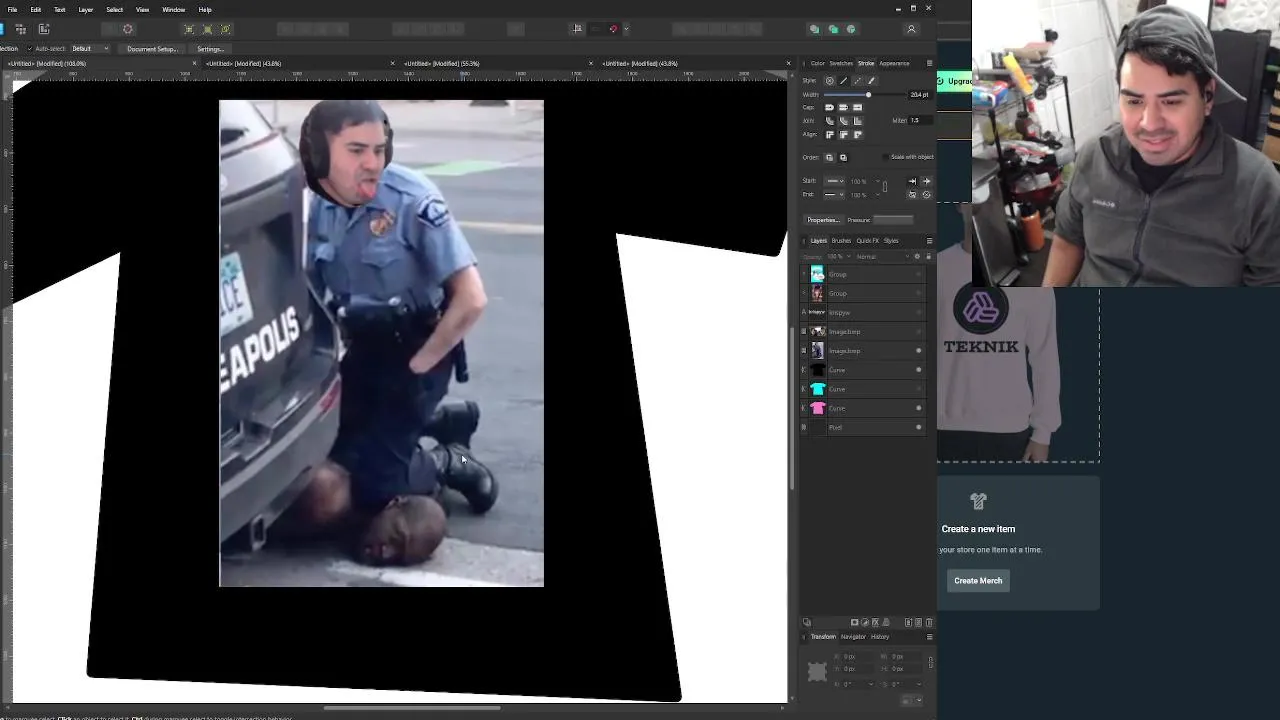Open the Stroke panel hamburger menu
The height and width of the screenshot is (720, 1280).
click(x=929, y=63)
